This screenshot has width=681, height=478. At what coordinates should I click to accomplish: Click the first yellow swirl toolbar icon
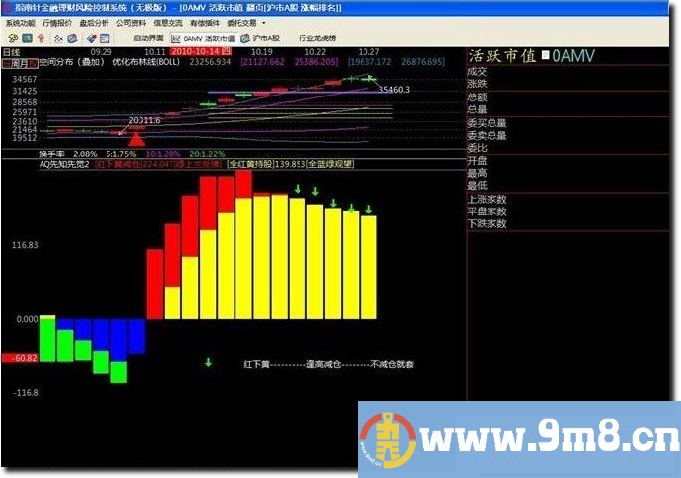pos(13,39)
